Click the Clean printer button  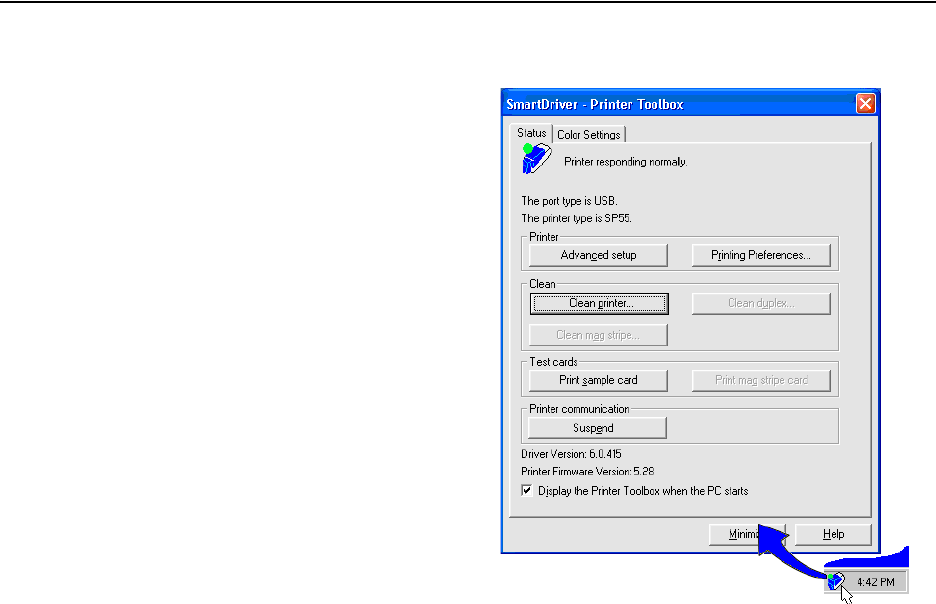(599, 303)
